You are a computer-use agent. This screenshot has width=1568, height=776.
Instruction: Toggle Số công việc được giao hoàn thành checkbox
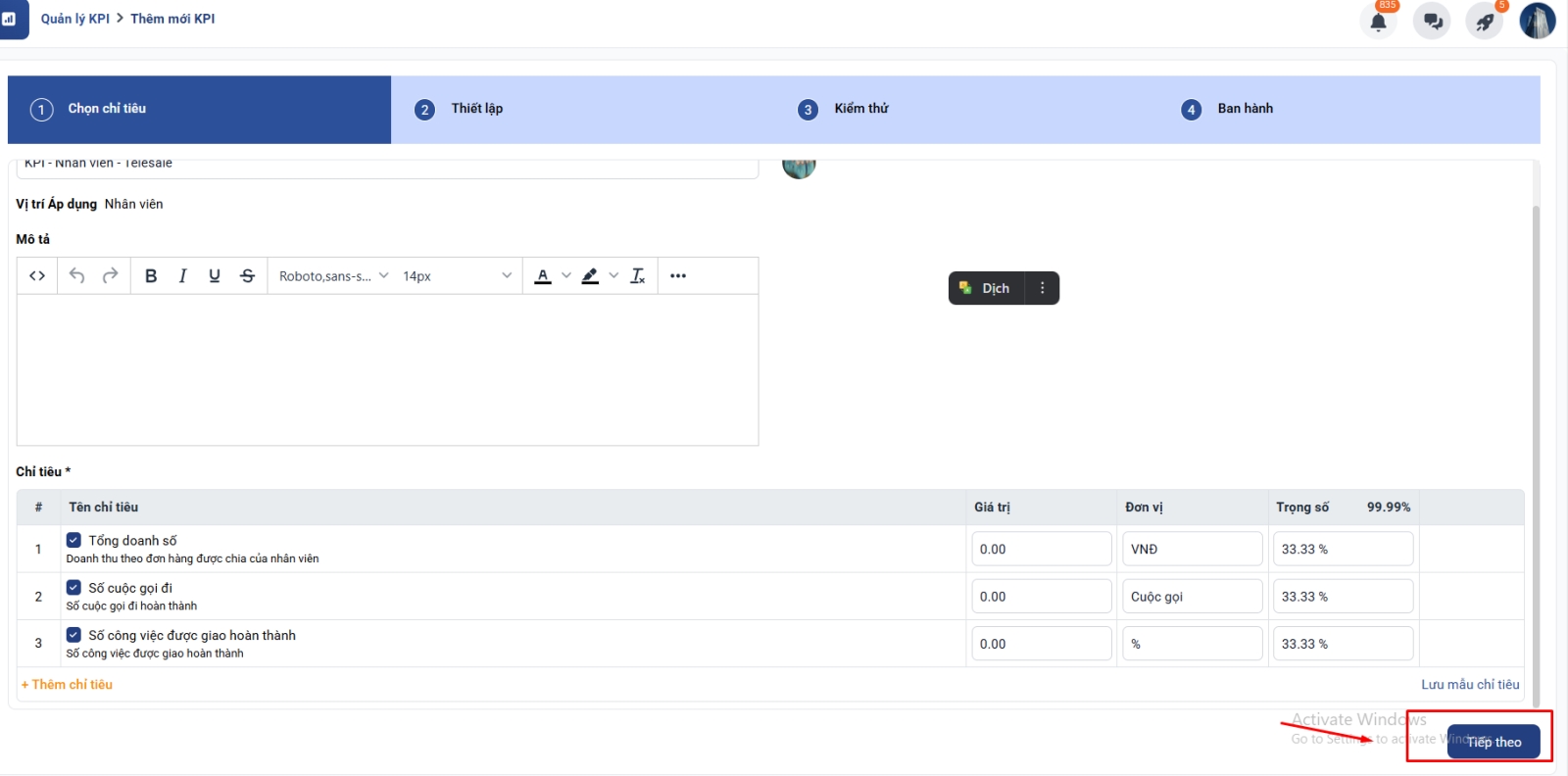(x=73, y=635)
